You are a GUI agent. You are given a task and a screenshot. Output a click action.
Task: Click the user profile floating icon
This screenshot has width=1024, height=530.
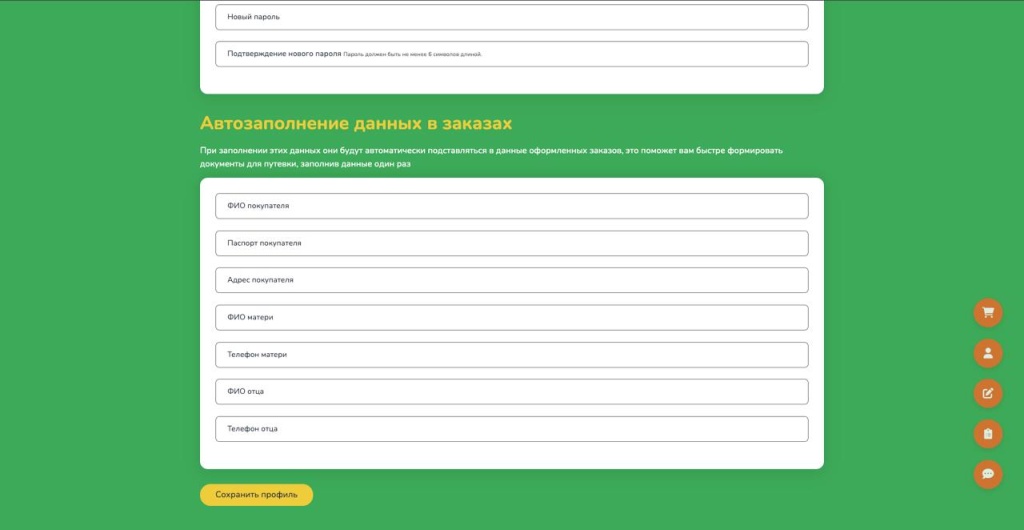tap(988, 353)
